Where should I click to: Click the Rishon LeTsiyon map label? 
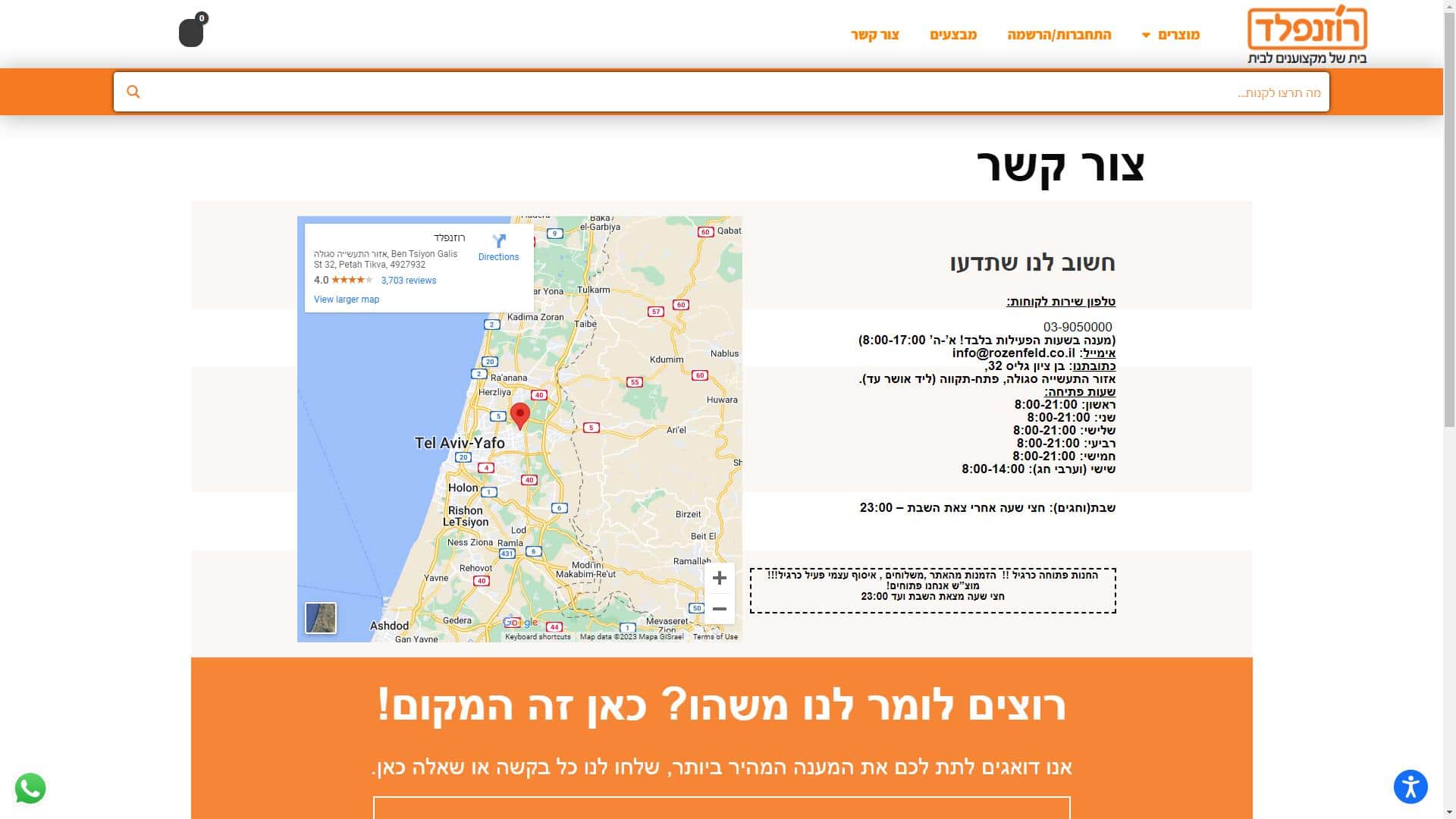[x=466, y=516]
